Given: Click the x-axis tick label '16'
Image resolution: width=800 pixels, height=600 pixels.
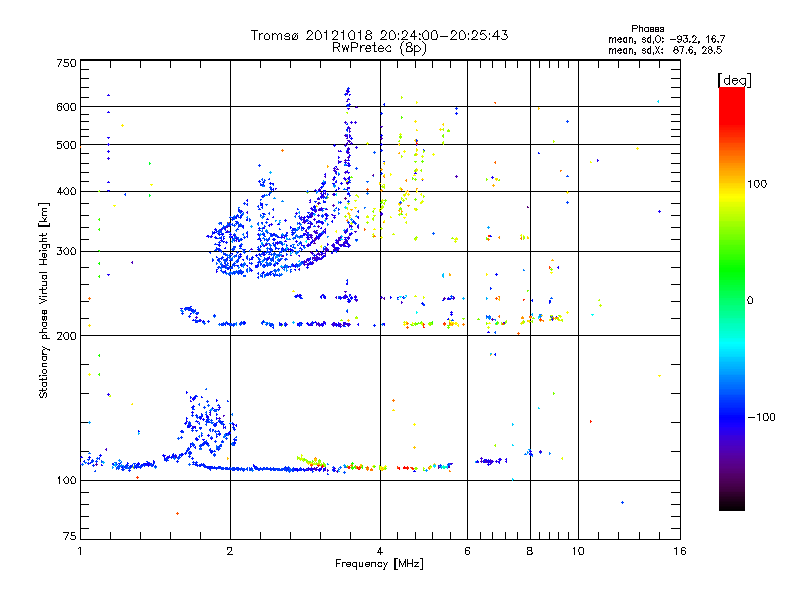Looking at the screenshot, I should [x=680, y=551].
